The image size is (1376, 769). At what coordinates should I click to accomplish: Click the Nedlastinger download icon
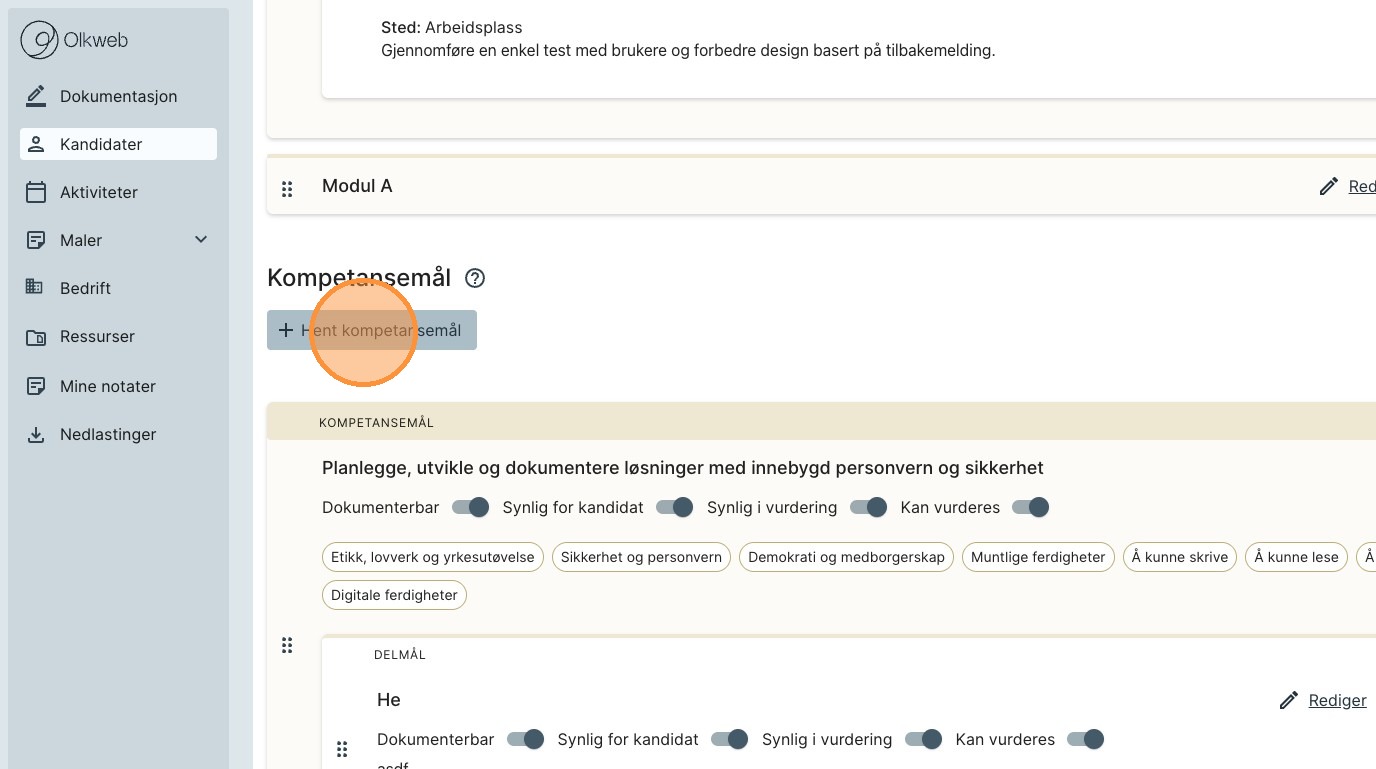(x=36, y=435)
